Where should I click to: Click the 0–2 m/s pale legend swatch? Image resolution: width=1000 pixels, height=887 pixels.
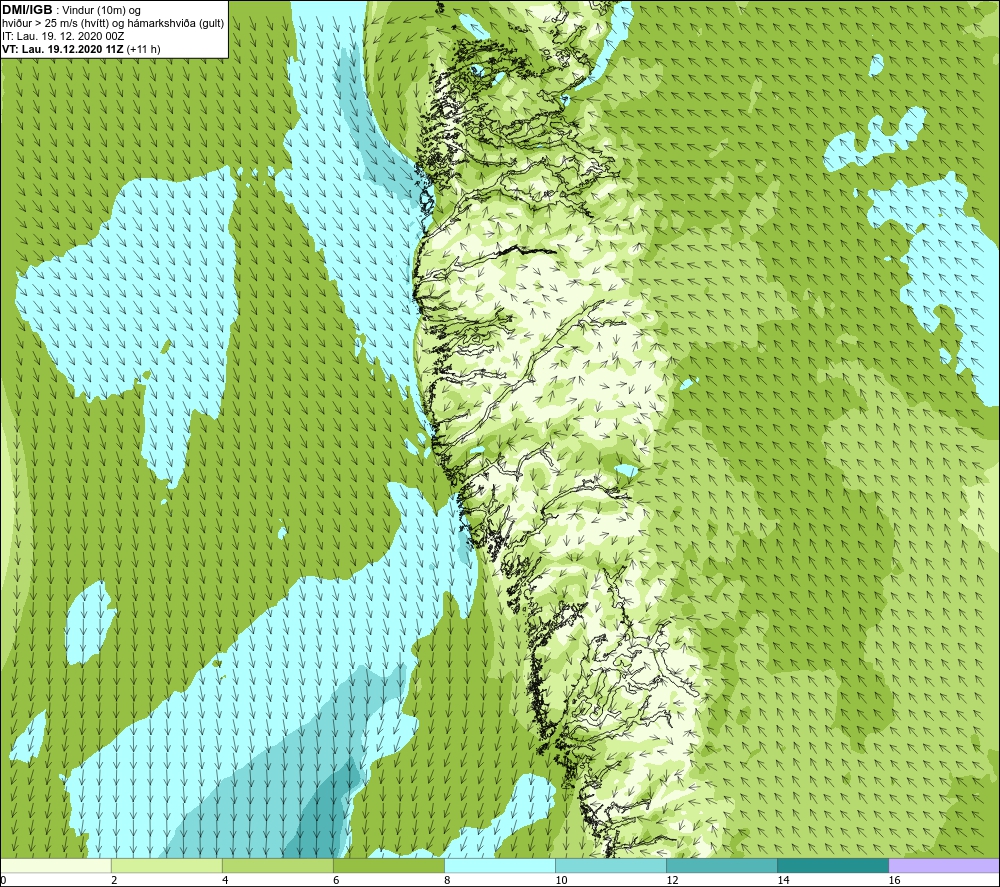coord(56,866)
